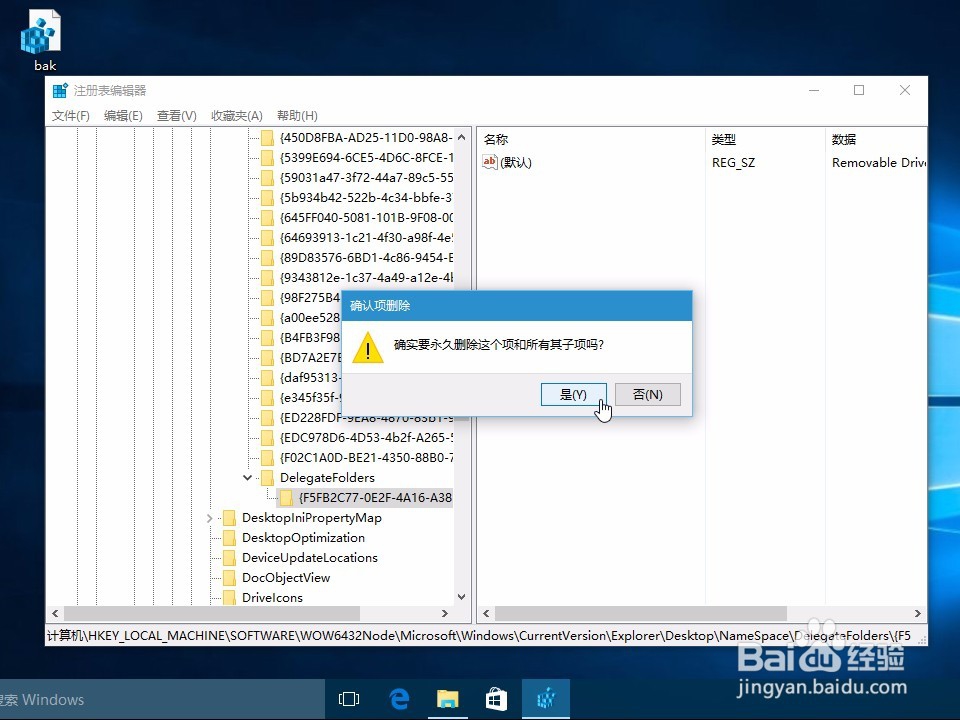Click the Removable Drive data cell
This screenshot has height=720, width=960.
(x=879, y=163)
